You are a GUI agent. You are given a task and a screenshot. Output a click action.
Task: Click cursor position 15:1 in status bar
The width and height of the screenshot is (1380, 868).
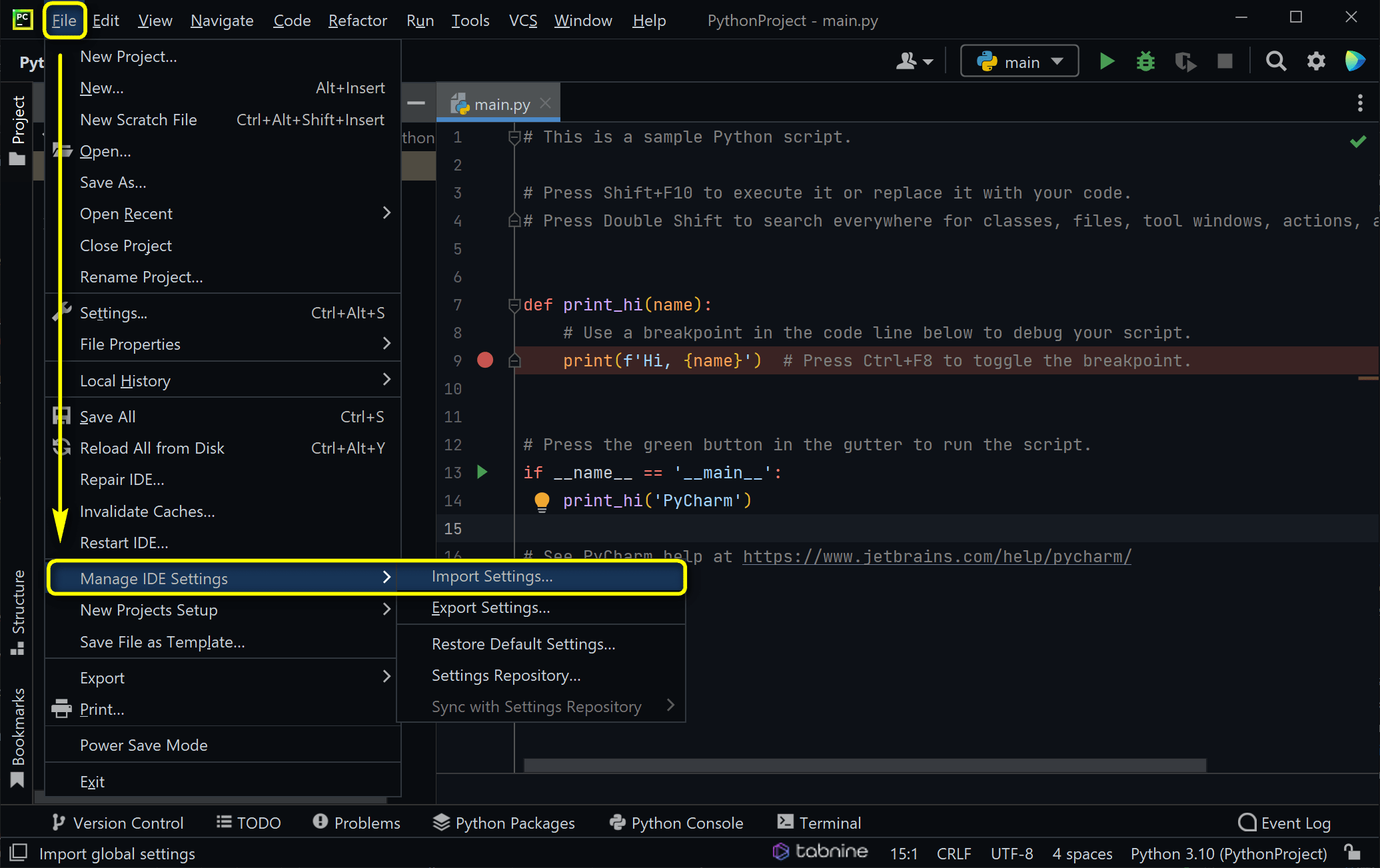coord(904,853)
